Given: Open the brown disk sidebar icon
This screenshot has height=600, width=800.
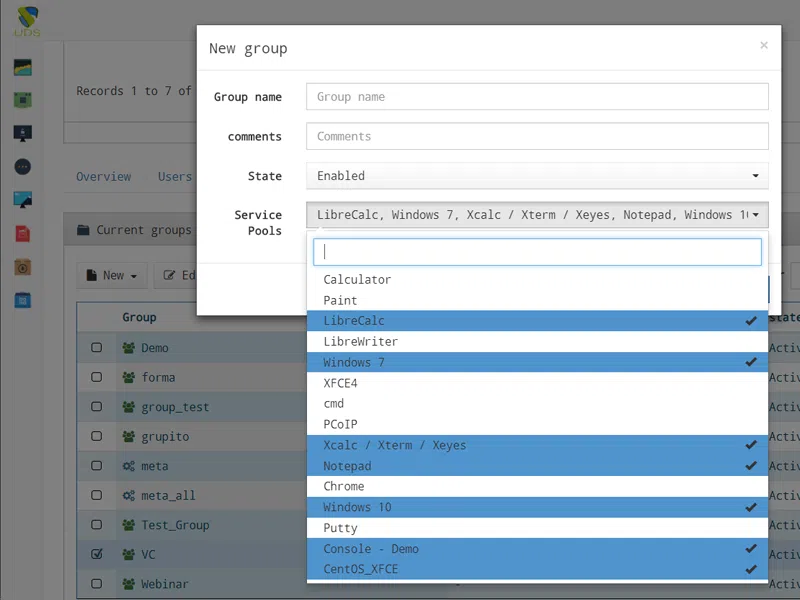Looking at the screenshot, I should click(x=23, y=267).
